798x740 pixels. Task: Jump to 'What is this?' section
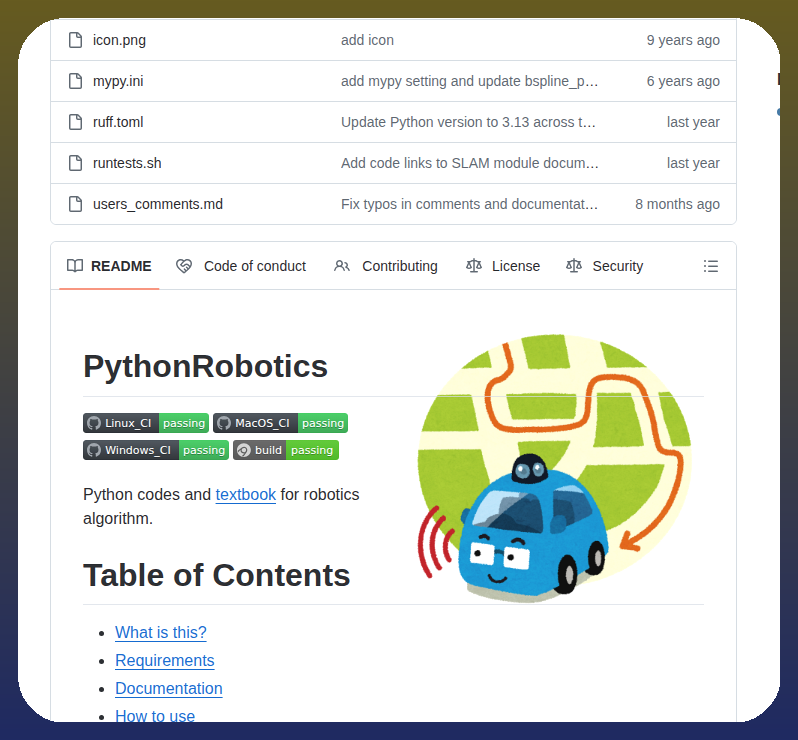click(161, 632)
